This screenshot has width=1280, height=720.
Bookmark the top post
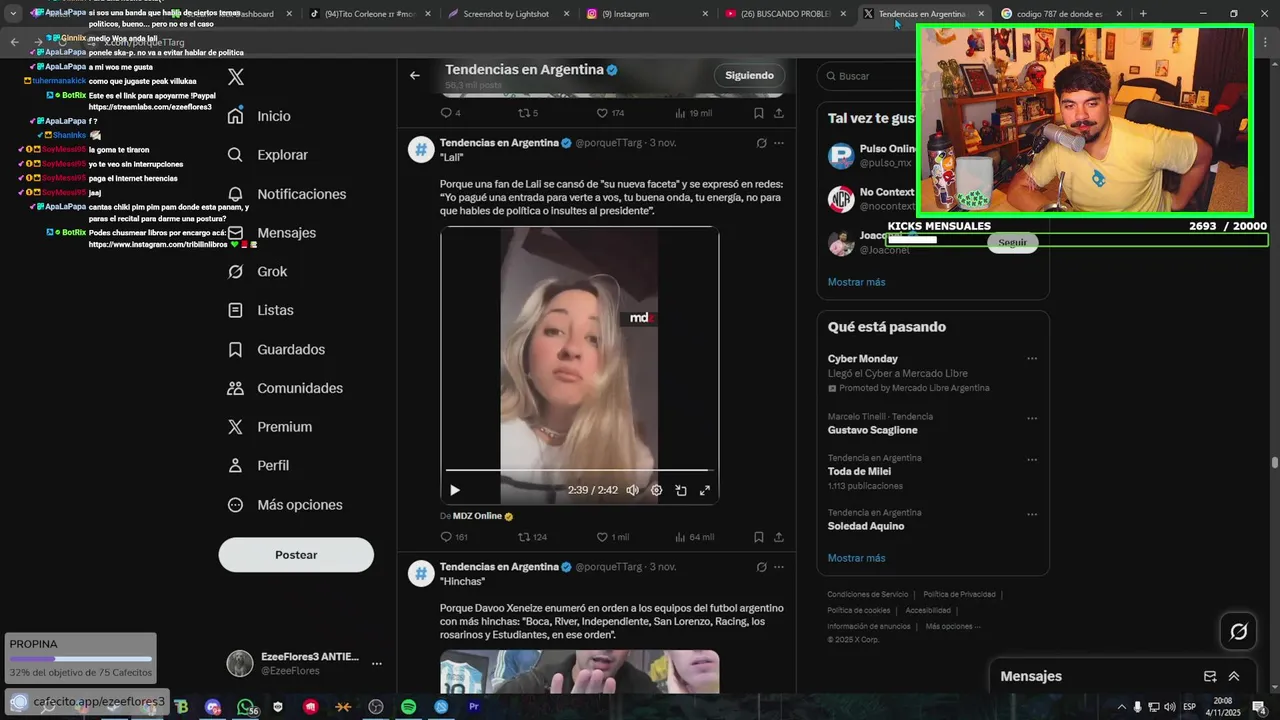[x=759, y=113]
